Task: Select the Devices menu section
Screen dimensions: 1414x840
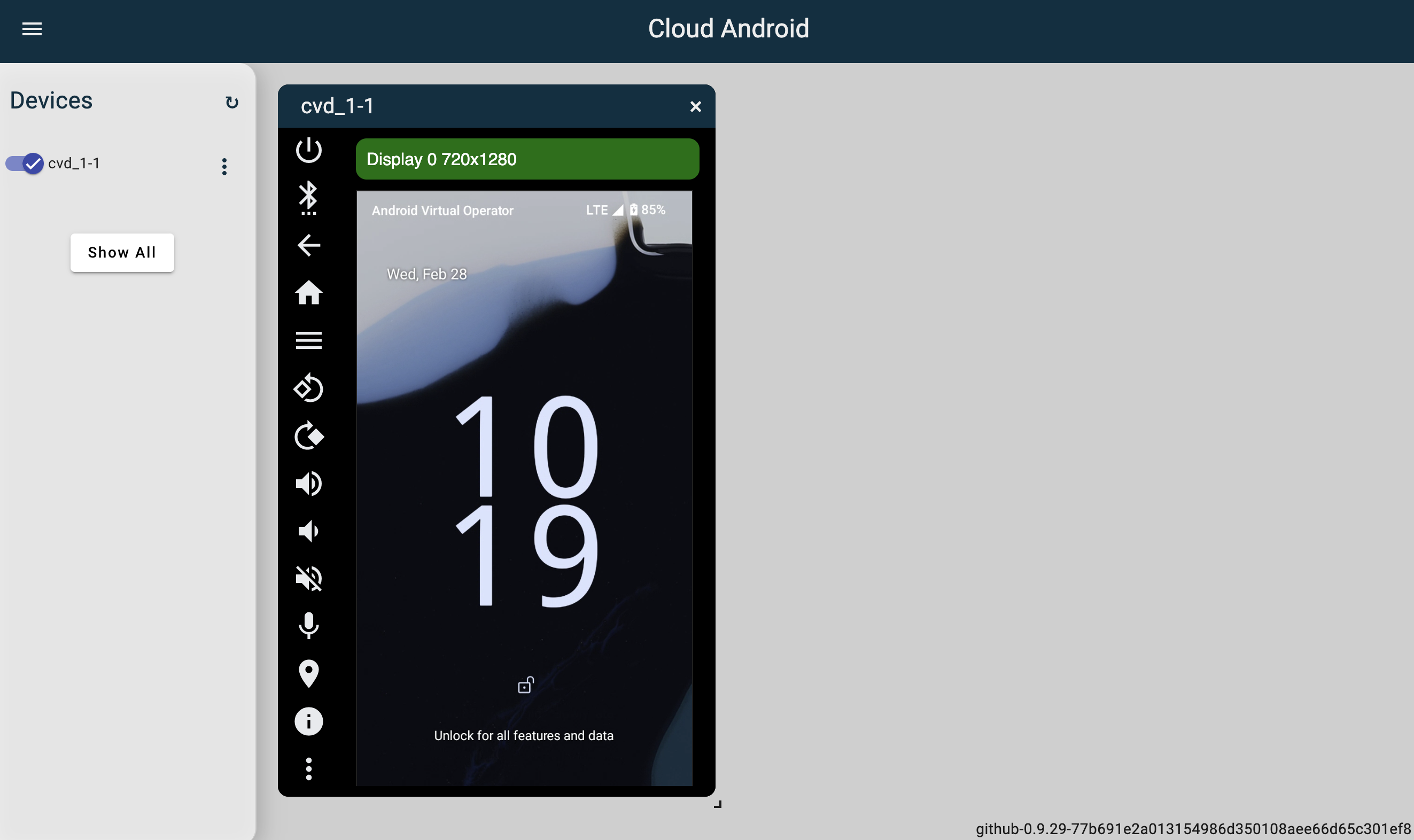Action: (x=51, y=101)
